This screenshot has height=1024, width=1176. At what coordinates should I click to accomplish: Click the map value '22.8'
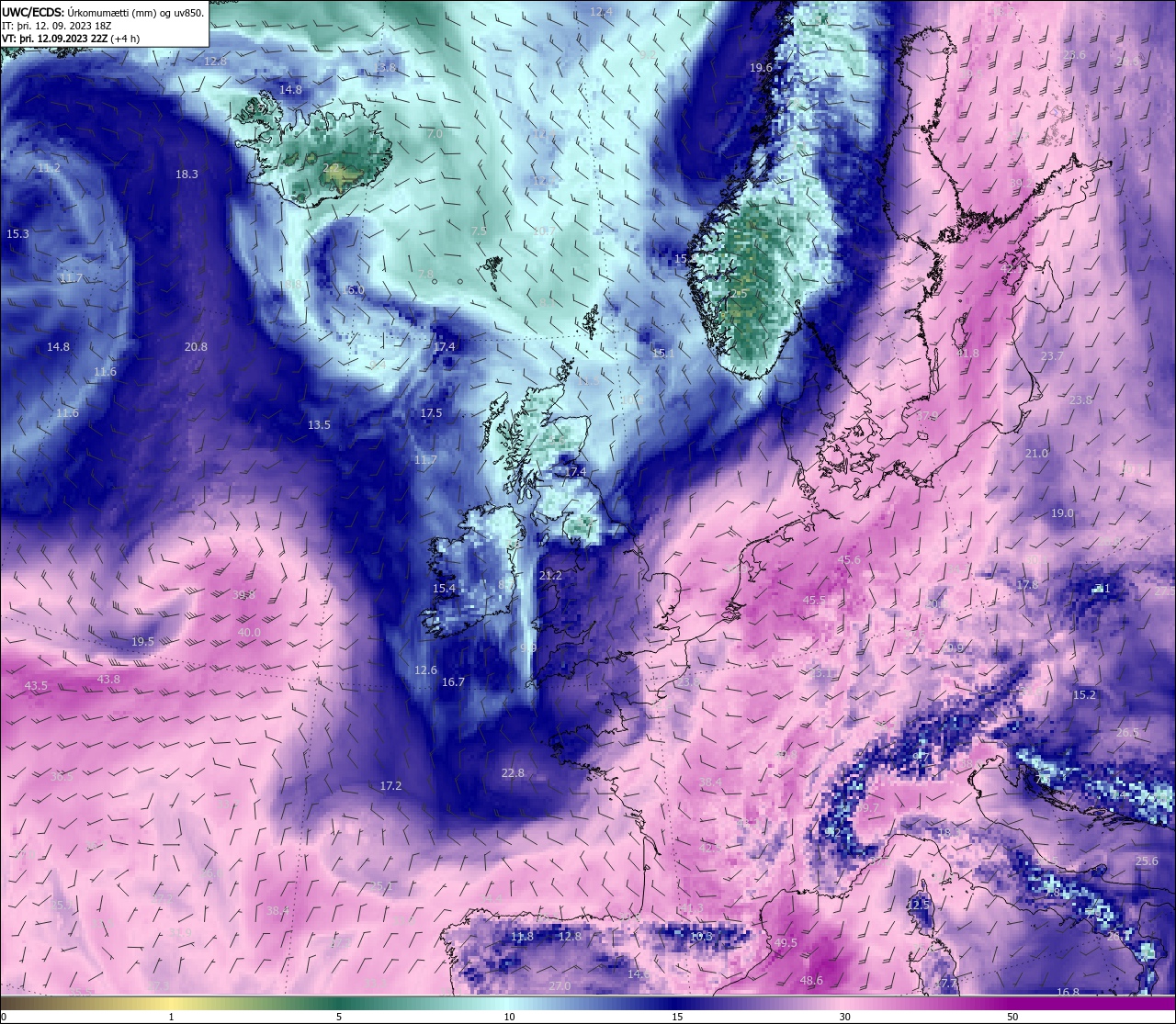pyautogui.click(x=513, y=773)
